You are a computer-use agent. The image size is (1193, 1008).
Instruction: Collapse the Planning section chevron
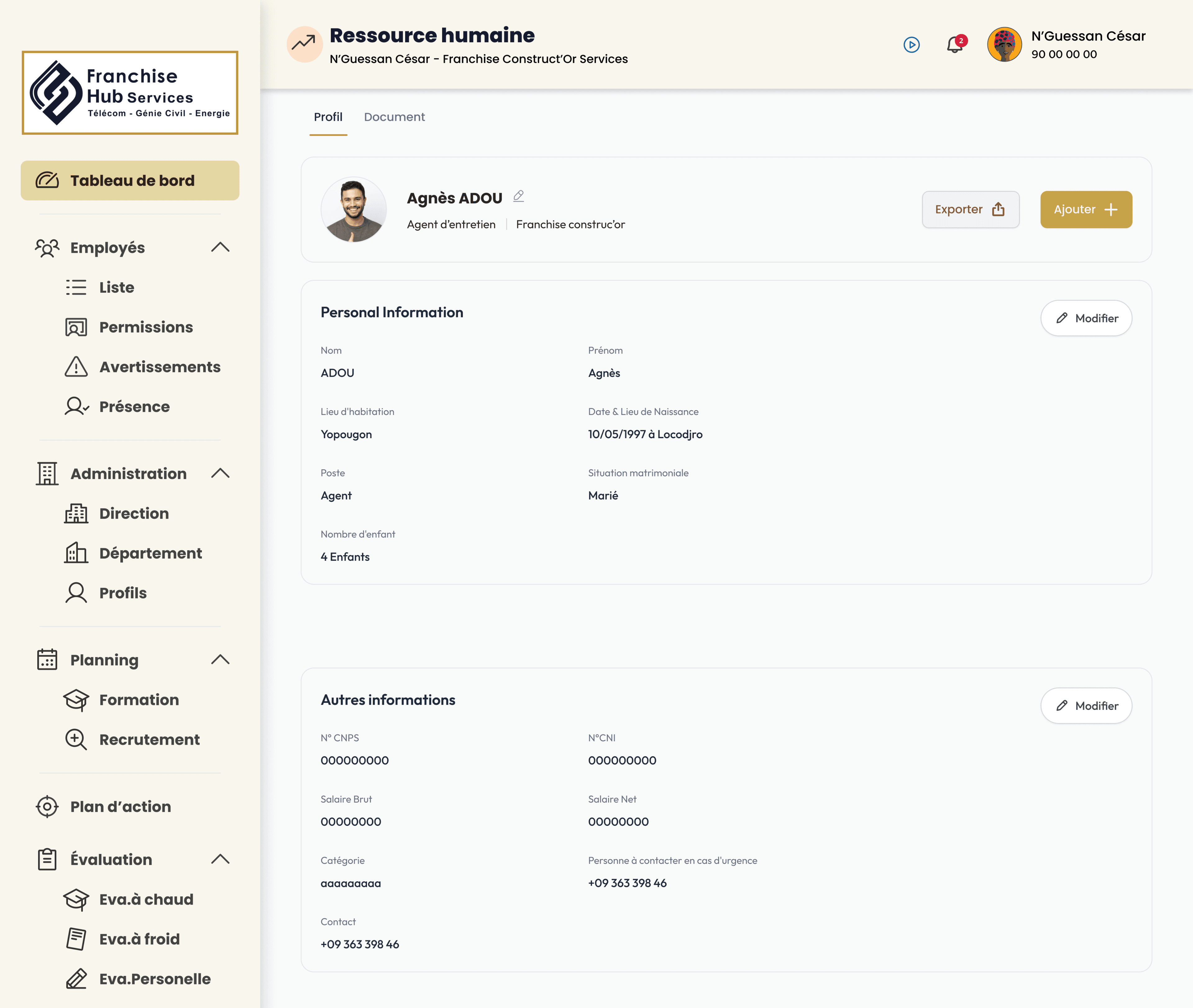220,660
